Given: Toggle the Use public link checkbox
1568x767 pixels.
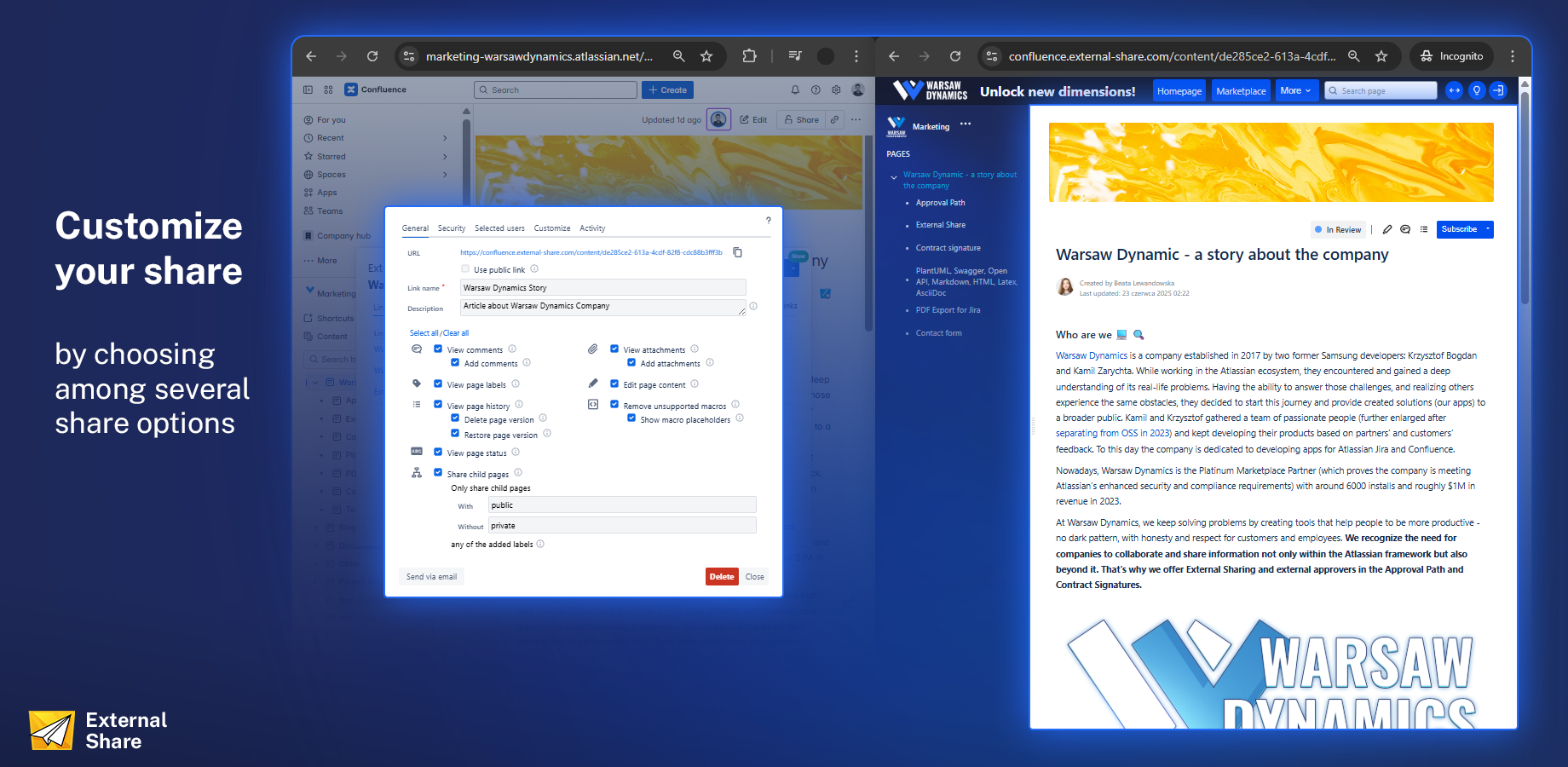Looking at the screenshot, I should (x=465, y=268).
